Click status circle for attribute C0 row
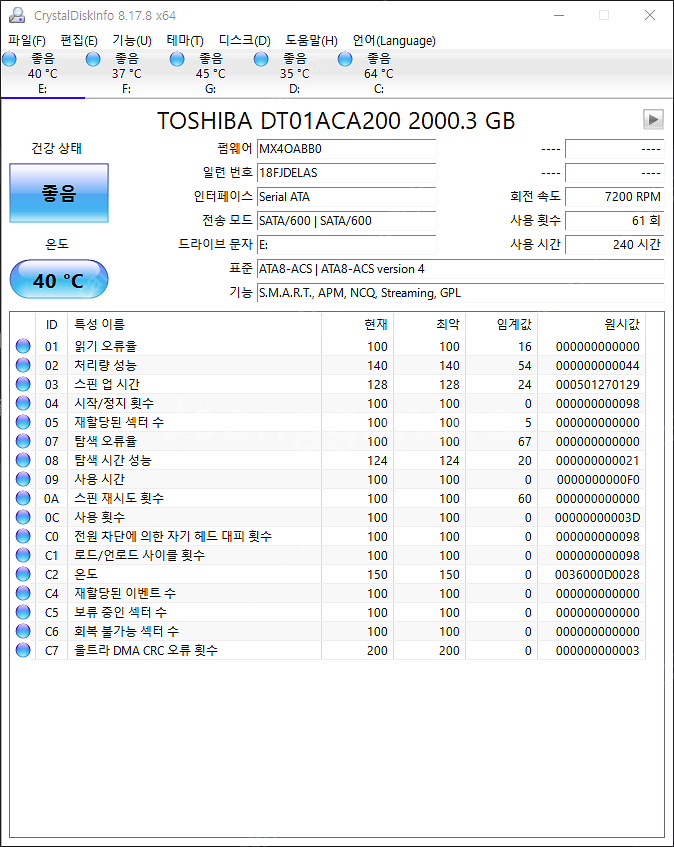 (x=23, y=536)
